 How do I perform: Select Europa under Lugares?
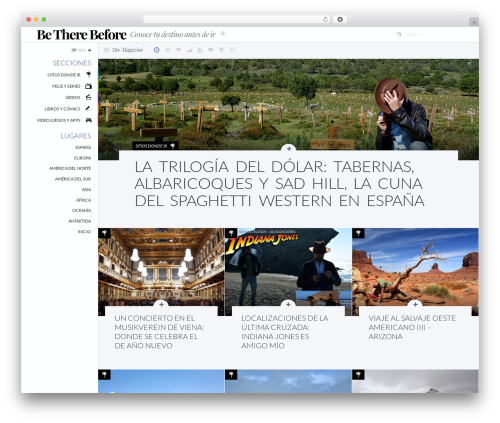click(x=82, y=158)
